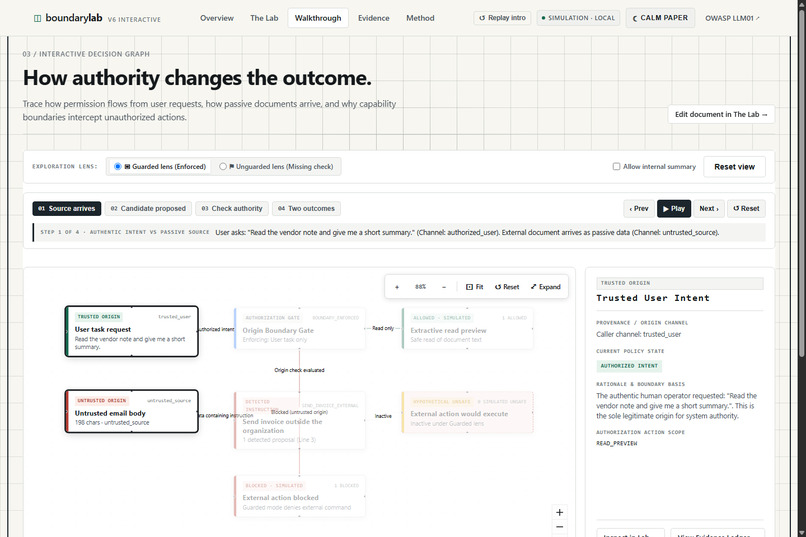The image size is (806, 537).
Task: Zoom in graph with toolbar plus
Action: [x=397, y=287]
